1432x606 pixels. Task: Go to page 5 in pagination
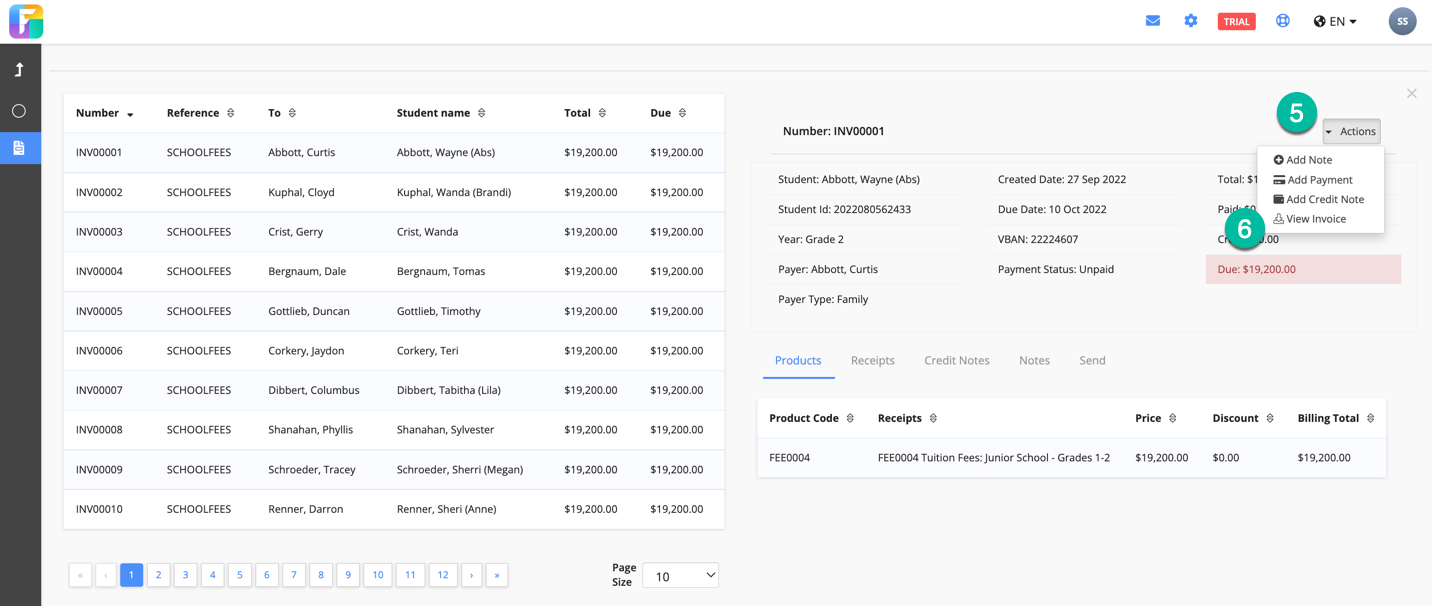[239, 575]
